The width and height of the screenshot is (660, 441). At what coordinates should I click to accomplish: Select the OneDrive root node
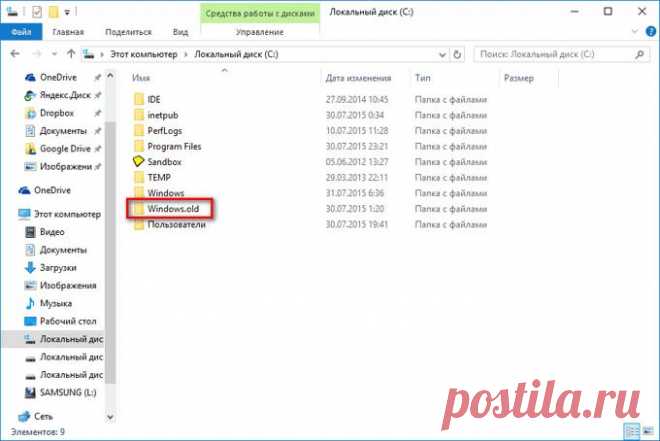click(52, 190)
